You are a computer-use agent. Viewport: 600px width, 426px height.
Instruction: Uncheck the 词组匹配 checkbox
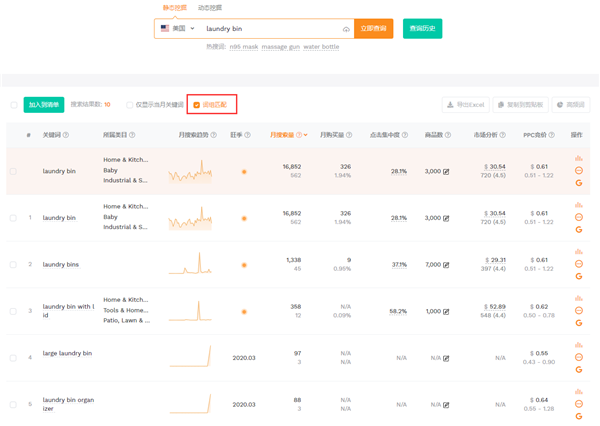tap(197, 104)
